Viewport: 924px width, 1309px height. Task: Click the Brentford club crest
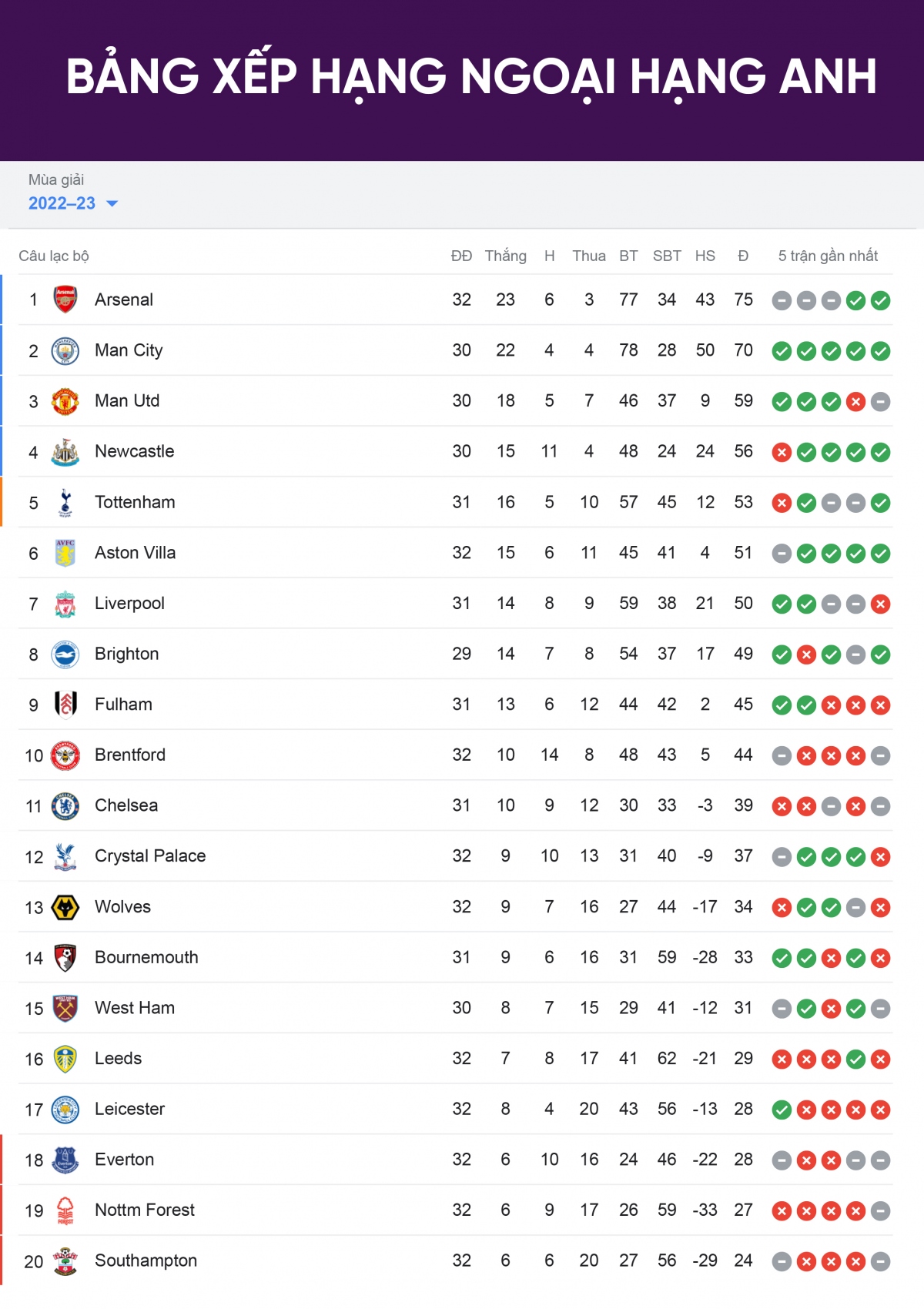(x=65, y=755)
